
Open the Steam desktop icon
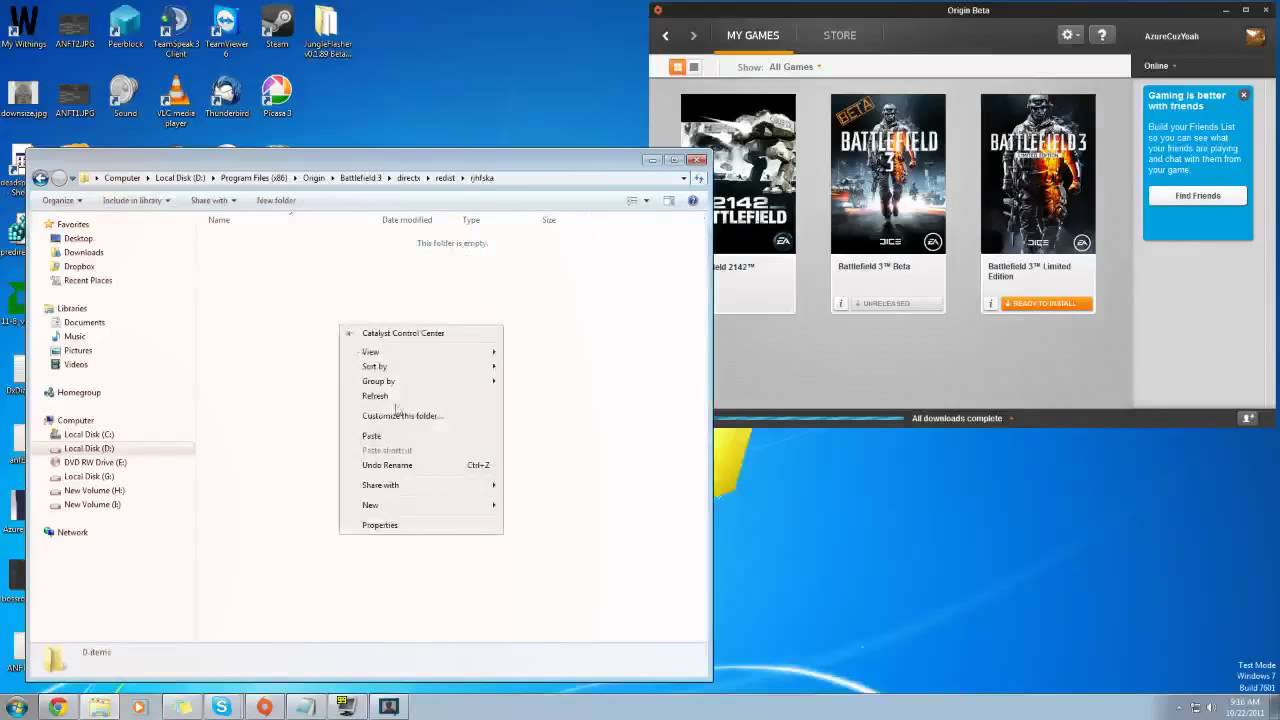coord(277,27)
